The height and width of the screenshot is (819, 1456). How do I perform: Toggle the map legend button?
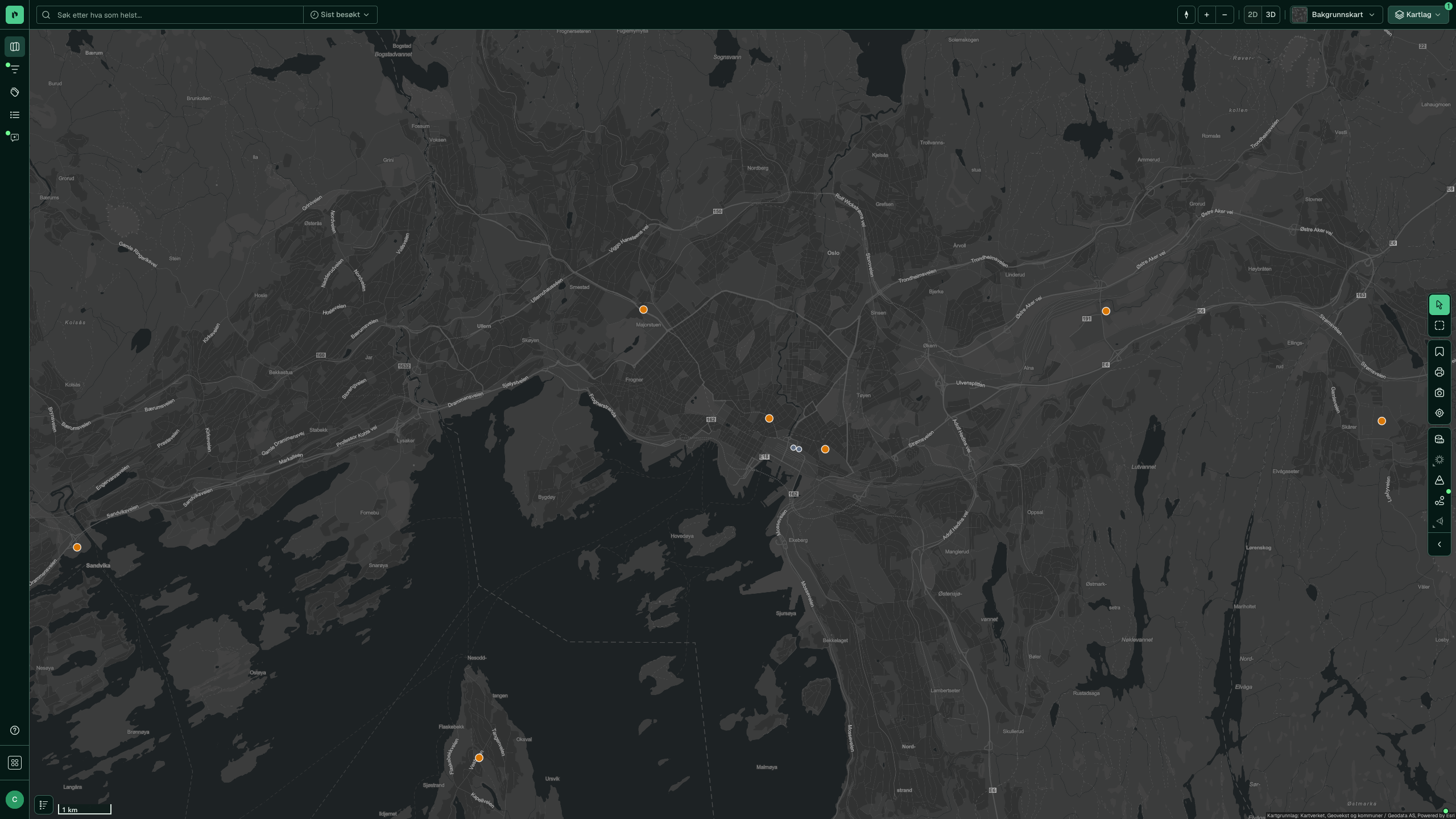tap(44, 805)
